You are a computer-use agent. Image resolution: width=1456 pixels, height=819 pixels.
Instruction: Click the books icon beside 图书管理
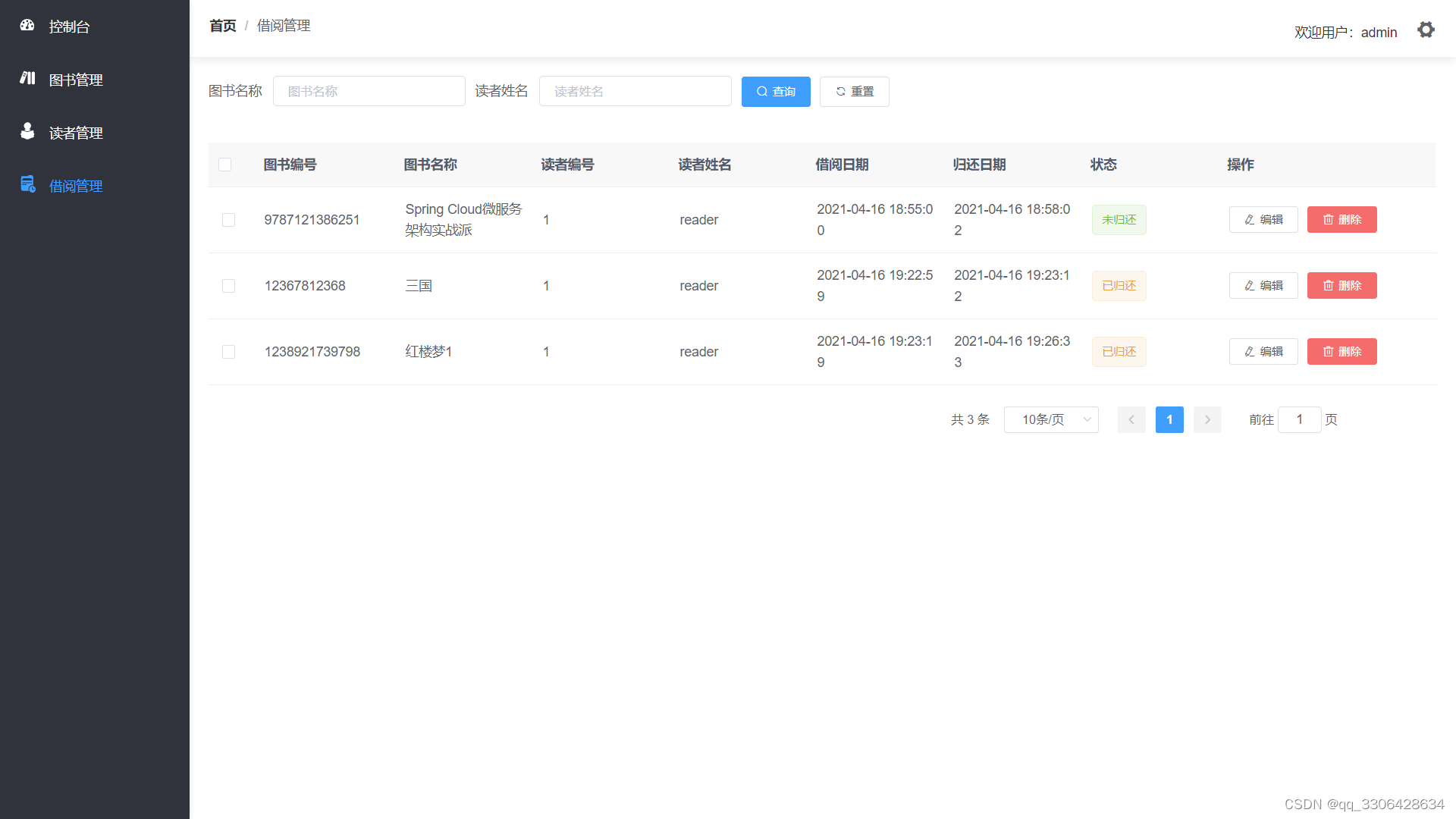tap(27, 77)
